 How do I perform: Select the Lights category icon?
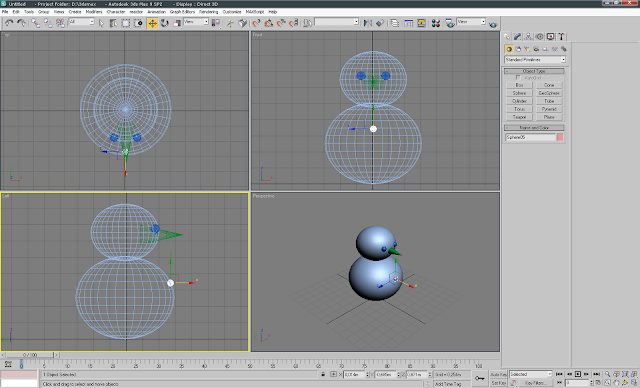(x=527, y=49)
